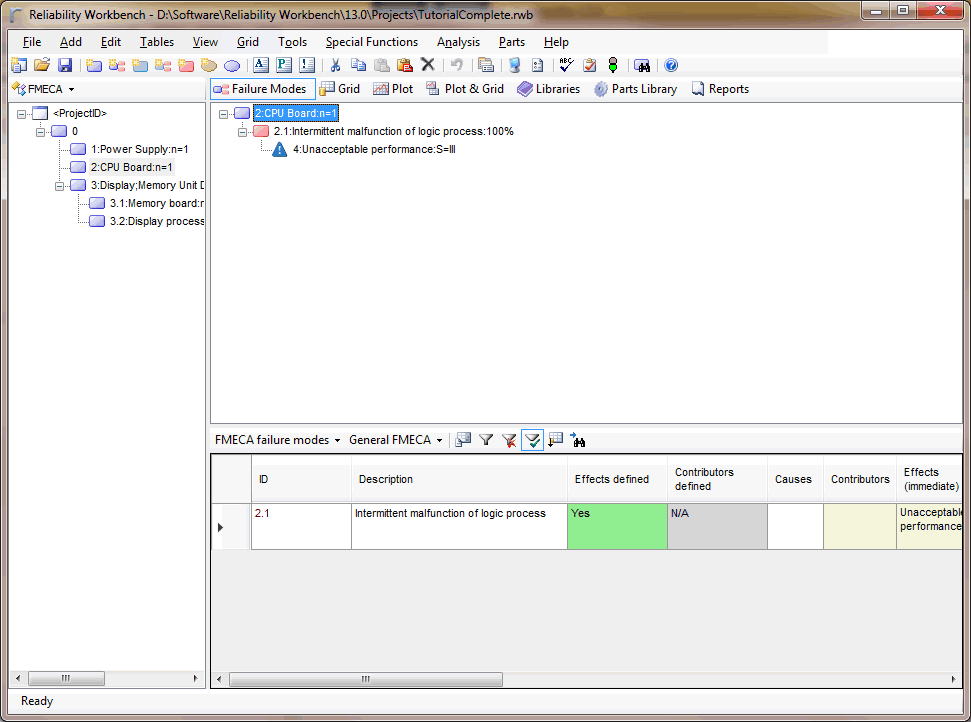Open the Reports view
The width and height of the screenshot is (971, 722).
719,88
